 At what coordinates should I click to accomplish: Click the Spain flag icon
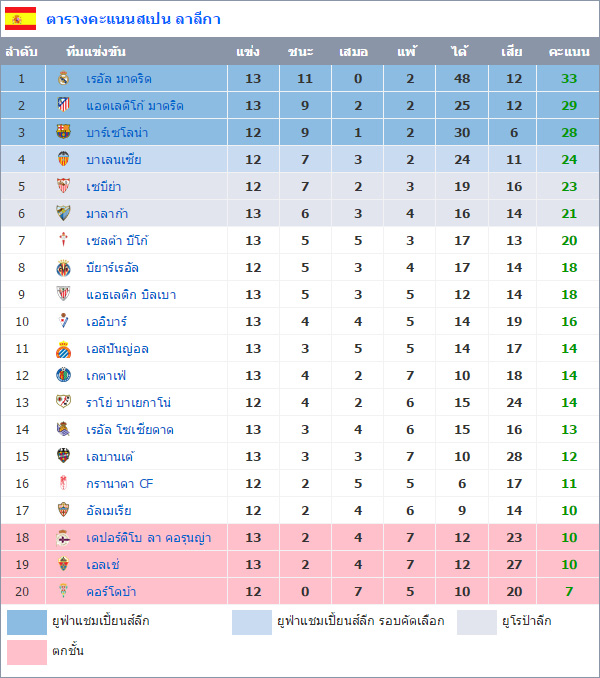[x=20, y=18]
